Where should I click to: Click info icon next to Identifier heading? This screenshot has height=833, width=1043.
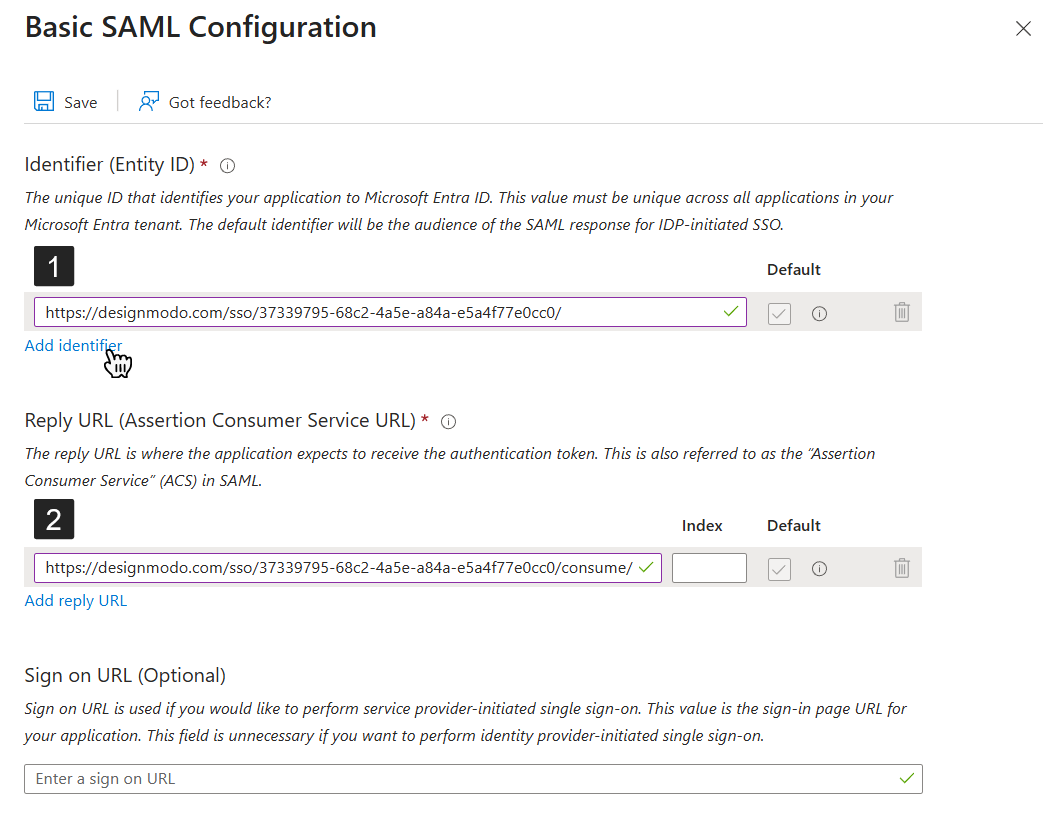[227, 166]
